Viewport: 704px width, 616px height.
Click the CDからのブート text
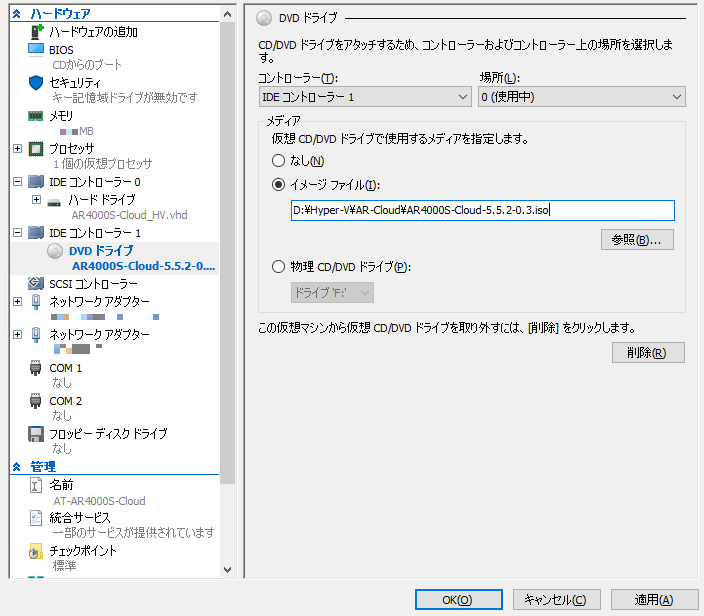(87, 65)
